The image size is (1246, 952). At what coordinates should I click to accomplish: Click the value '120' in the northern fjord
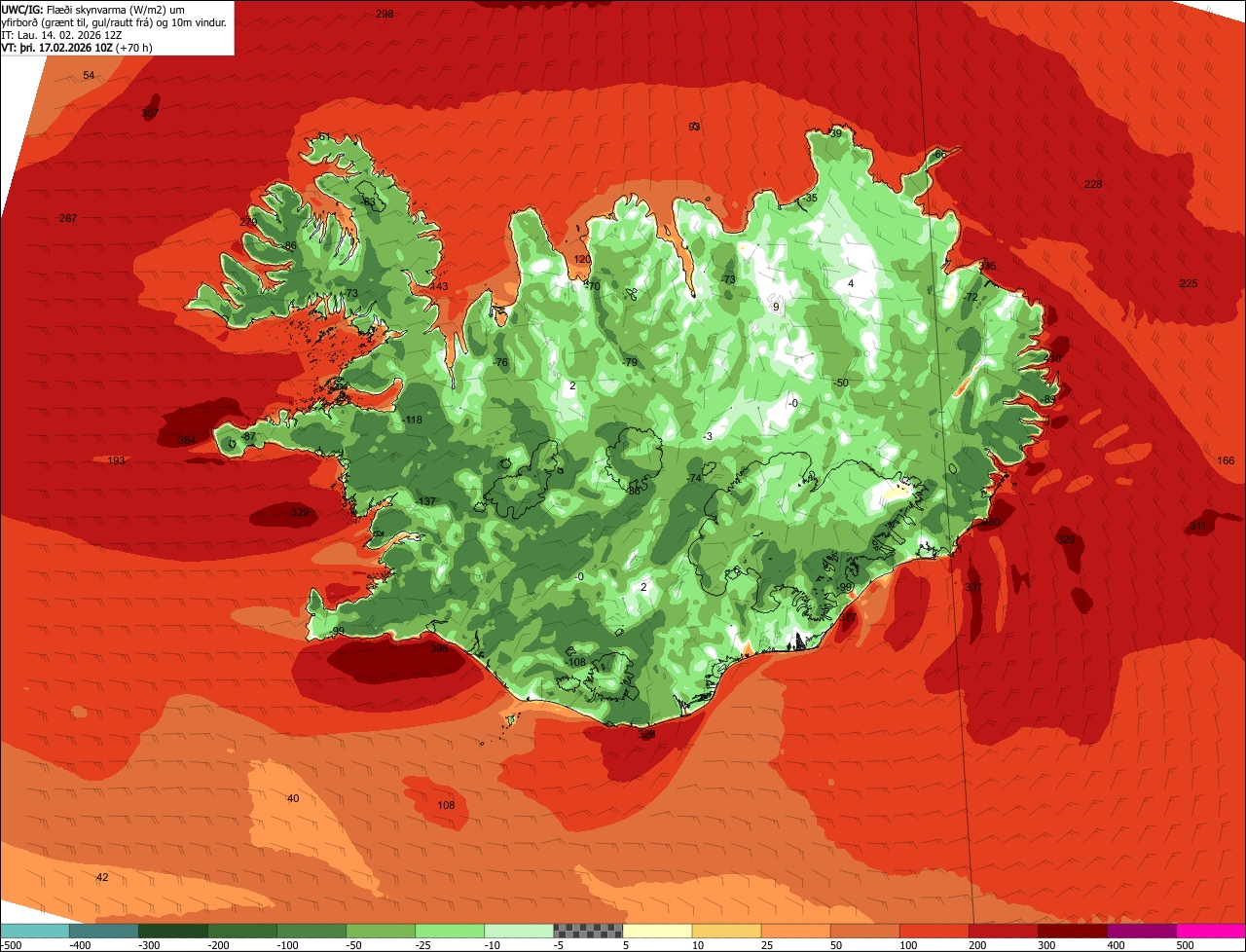pos(582,259)
